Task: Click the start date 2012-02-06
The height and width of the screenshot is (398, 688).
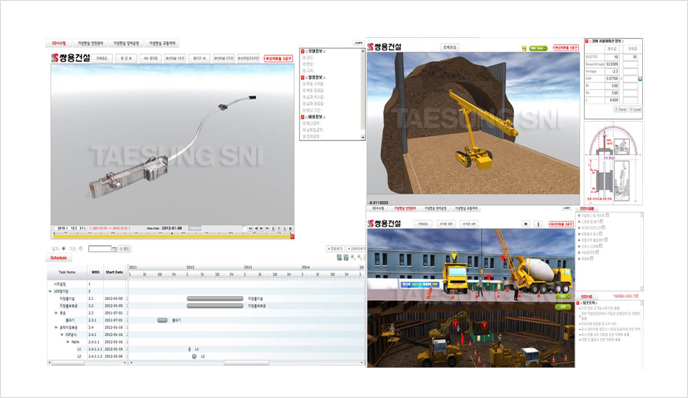Action: (114, 356)
